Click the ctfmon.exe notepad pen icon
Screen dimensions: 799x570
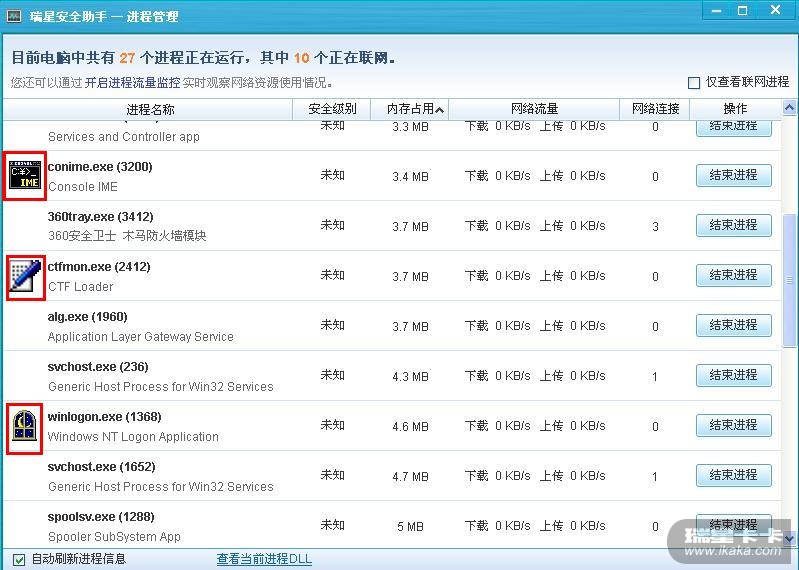click(x=26, y=276)
